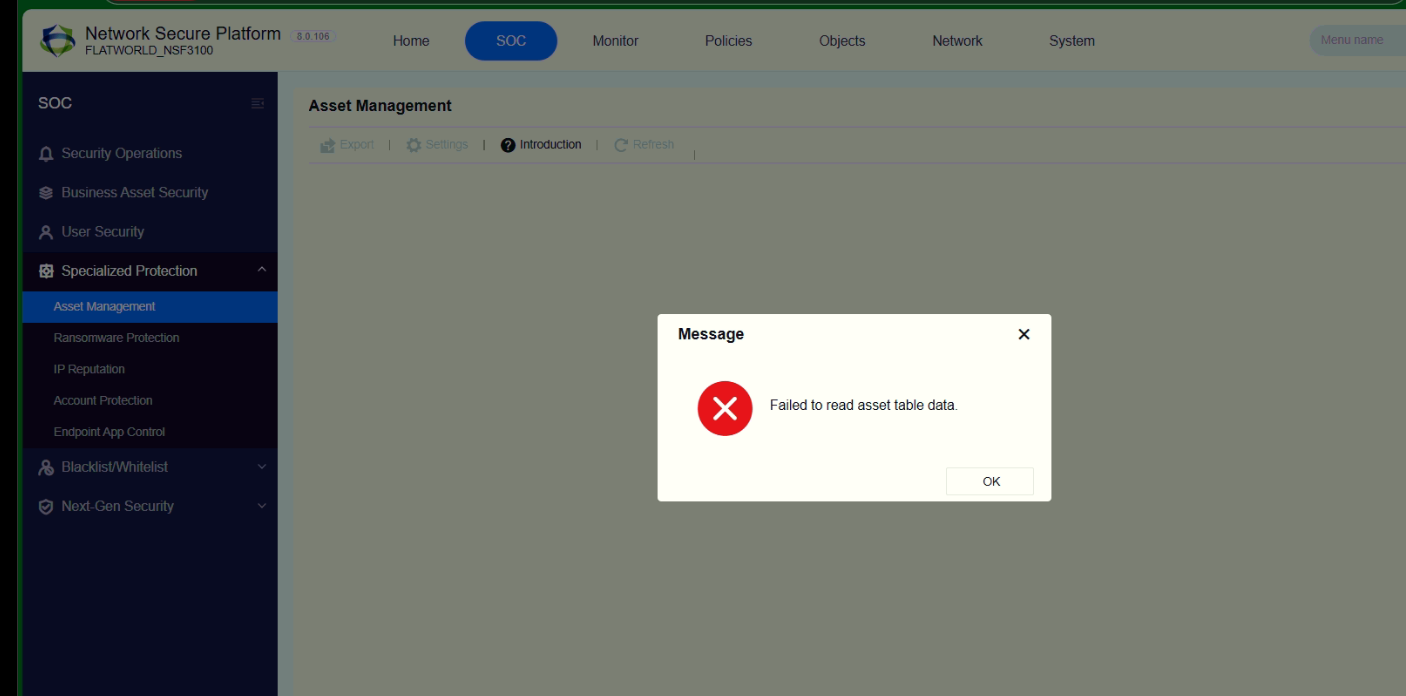Image resolution: width=1406 pixels, height=696 pixels.
Task: Open Ransomware Protection in the sidebar
Action: pyautogui.click(x=116, y=338)
